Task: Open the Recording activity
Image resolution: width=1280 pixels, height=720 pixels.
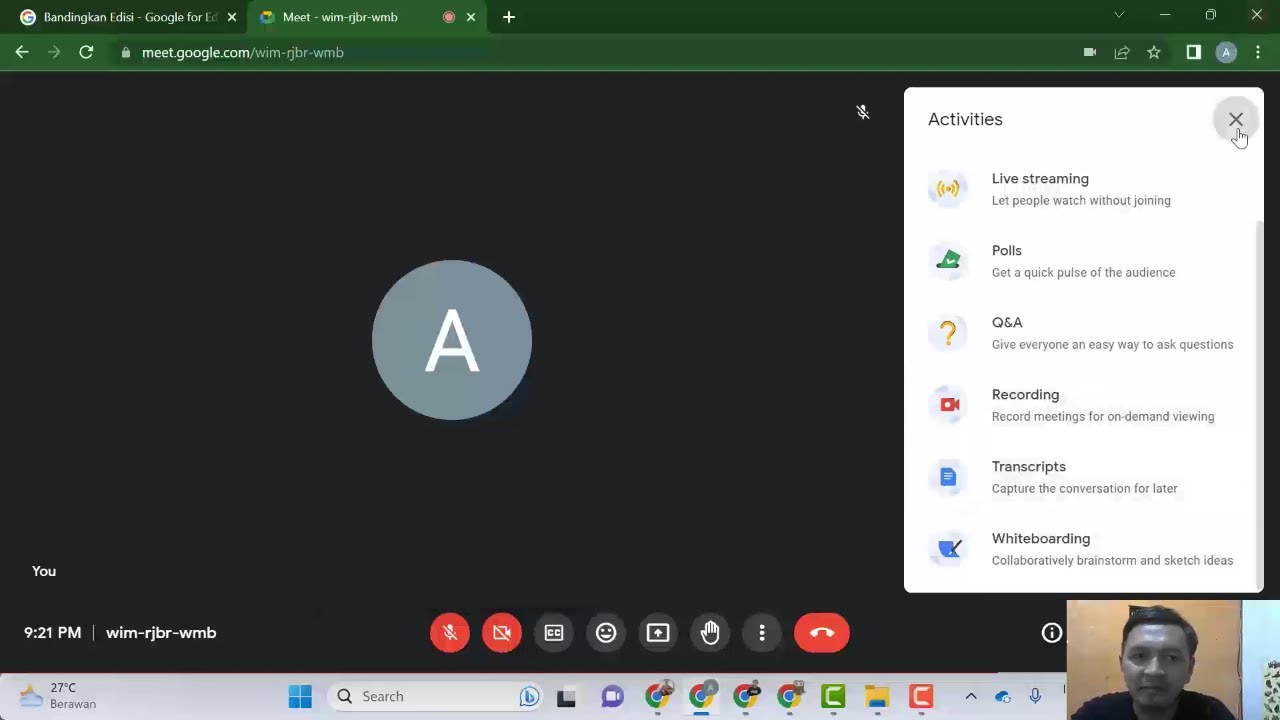Action: click(1082, 405)
